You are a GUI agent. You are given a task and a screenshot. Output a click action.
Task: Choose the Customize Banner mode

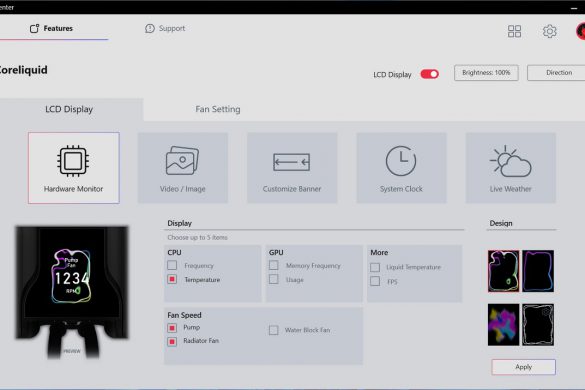pyautogui.click(x=292, y=168)
